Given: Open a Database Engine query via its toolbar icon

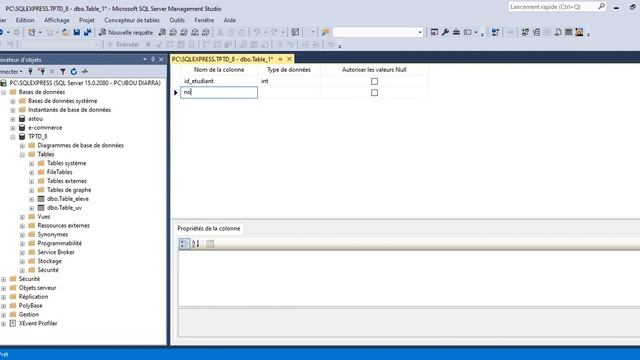Looking at the screenshot, I should click(162, 32).
